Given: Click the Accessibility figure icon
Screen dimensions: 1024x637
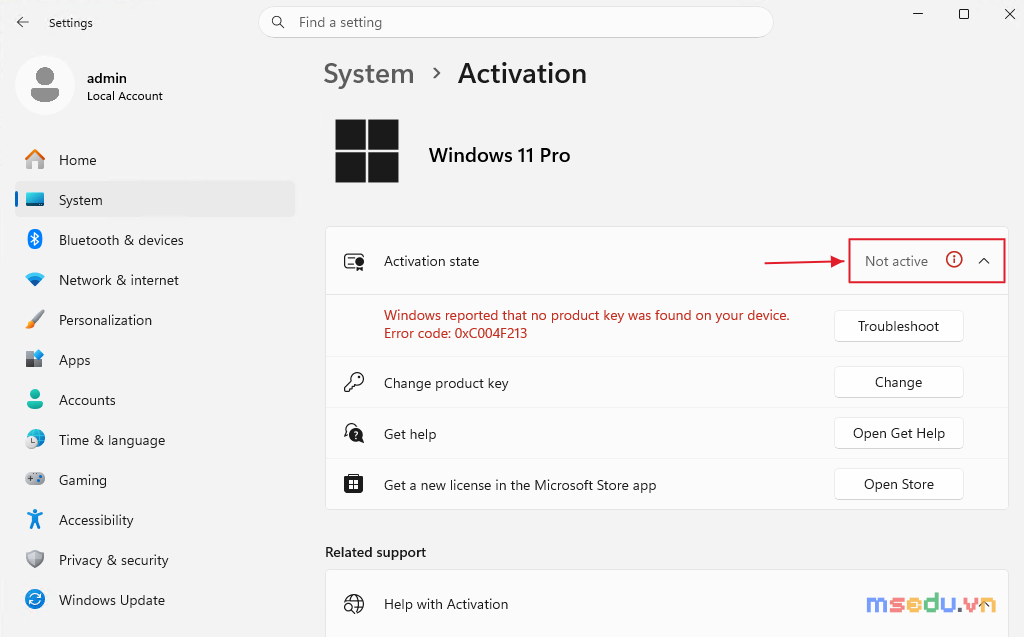Looking at the screenshot, I should click(x=35, y=519).
